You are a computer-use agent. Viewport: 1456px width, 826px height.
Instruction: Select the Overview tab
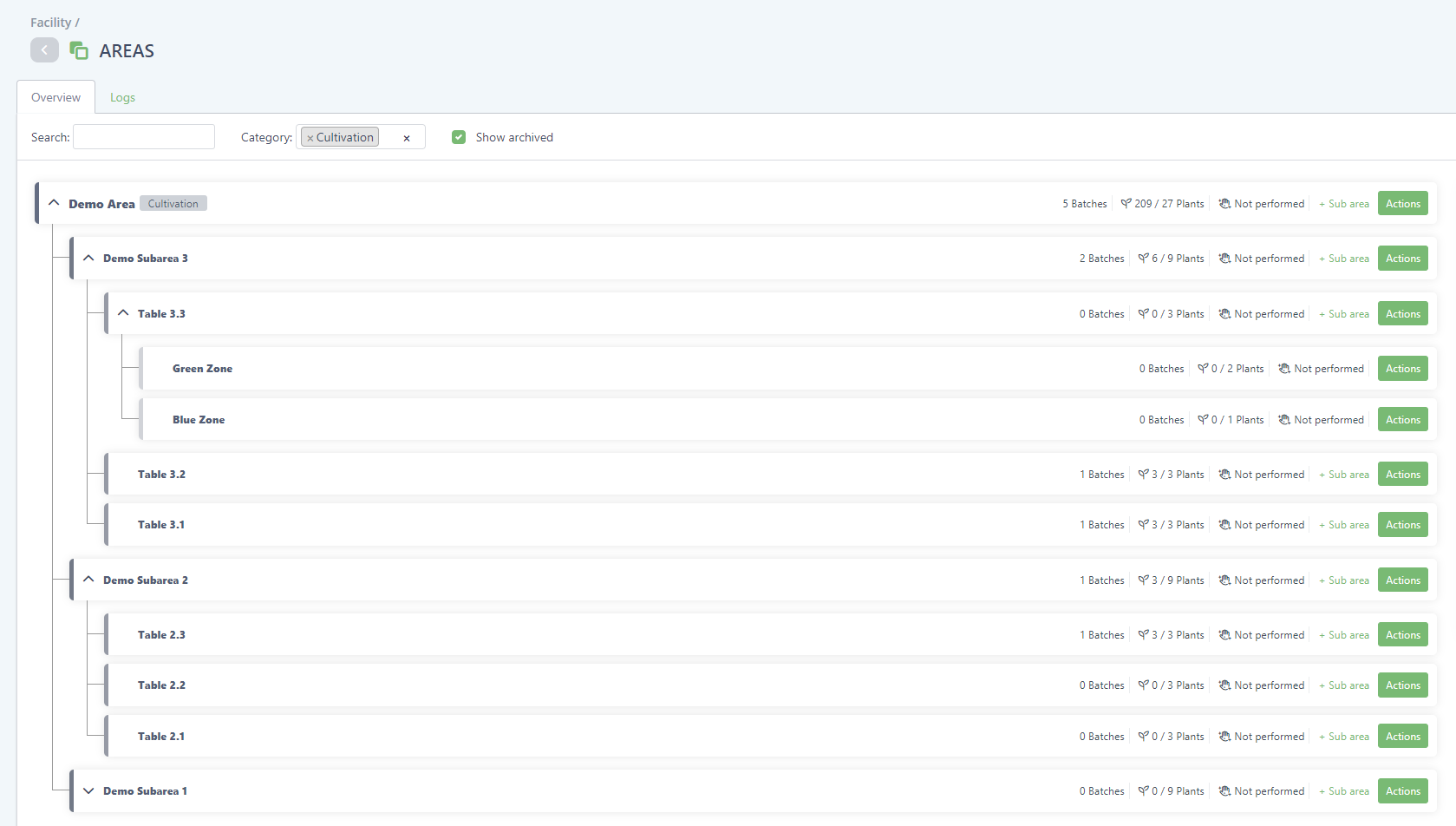click(55, 97)
